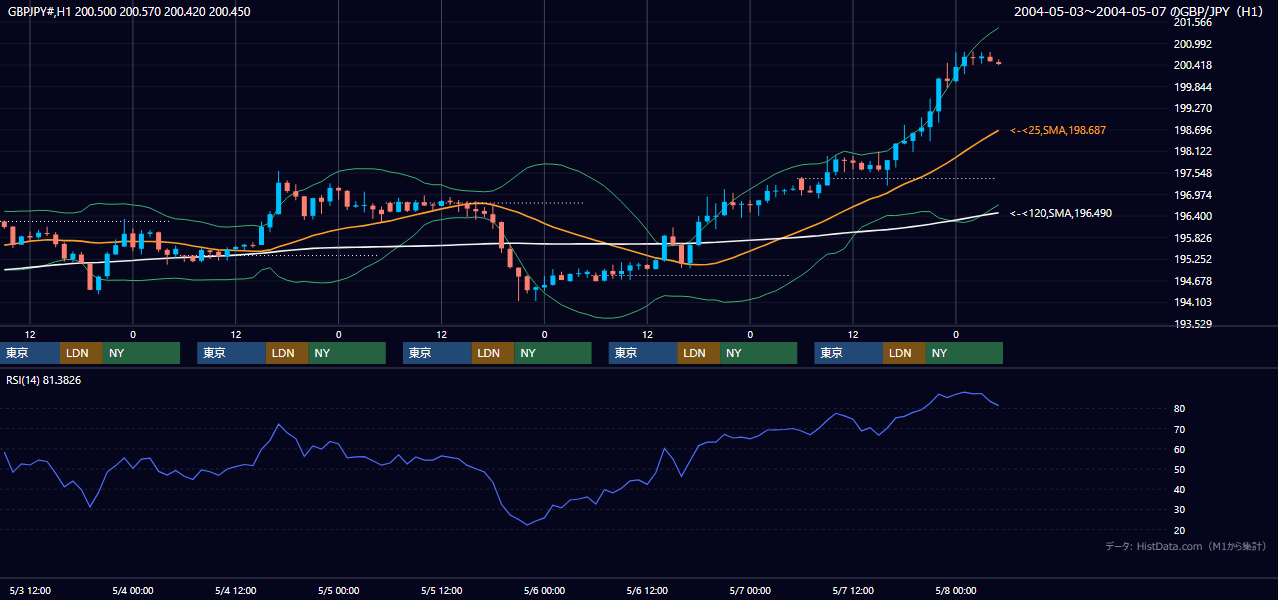Viewport: 1278px width, 600px height.
Task: Click price axis value 196.400
Action: click(1192, 216)
